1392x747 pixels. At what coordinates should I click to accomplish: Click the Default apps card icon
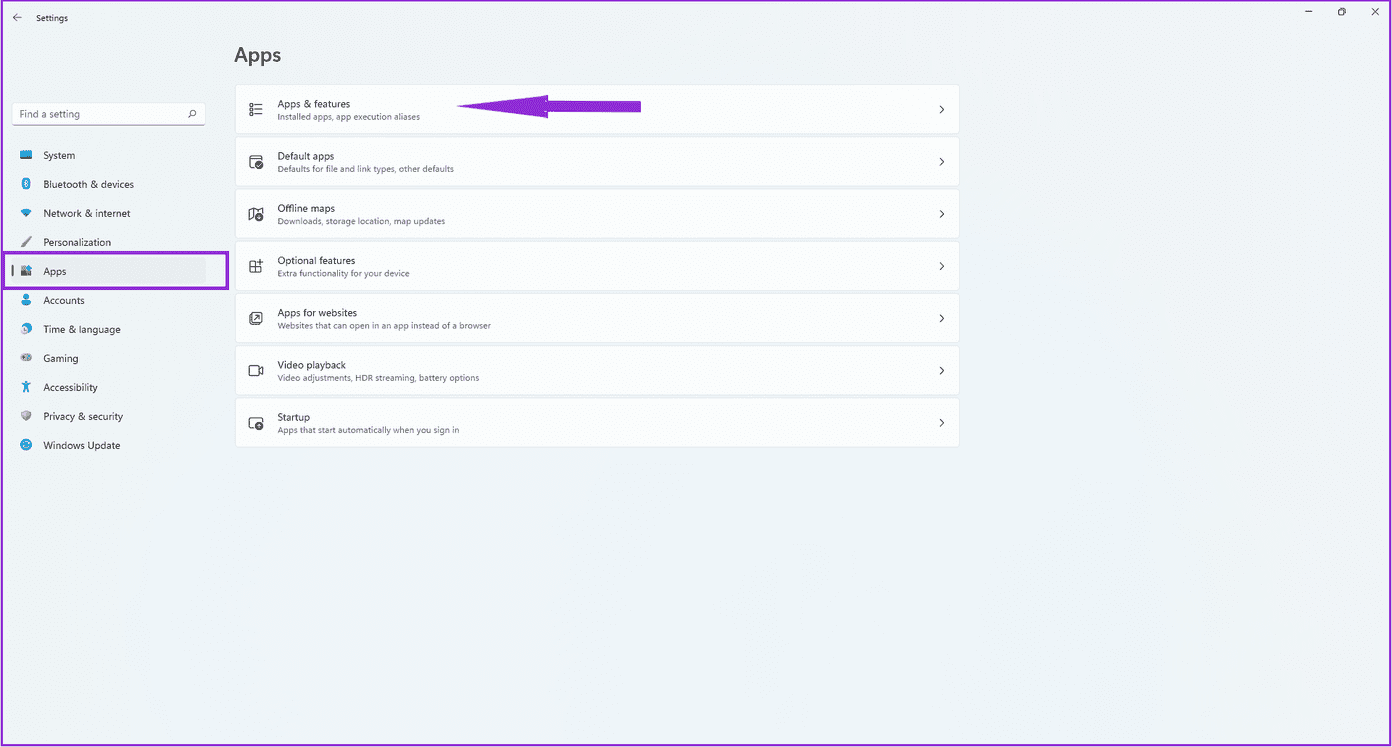point(256,162)
